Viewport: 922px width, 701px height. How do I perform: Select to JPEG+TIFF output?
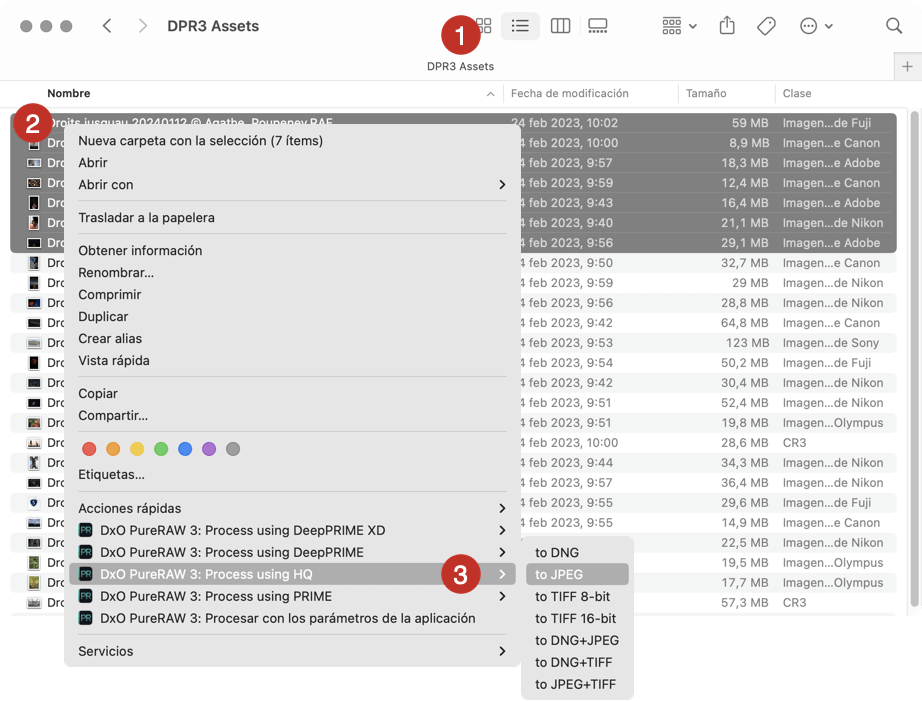575,685
